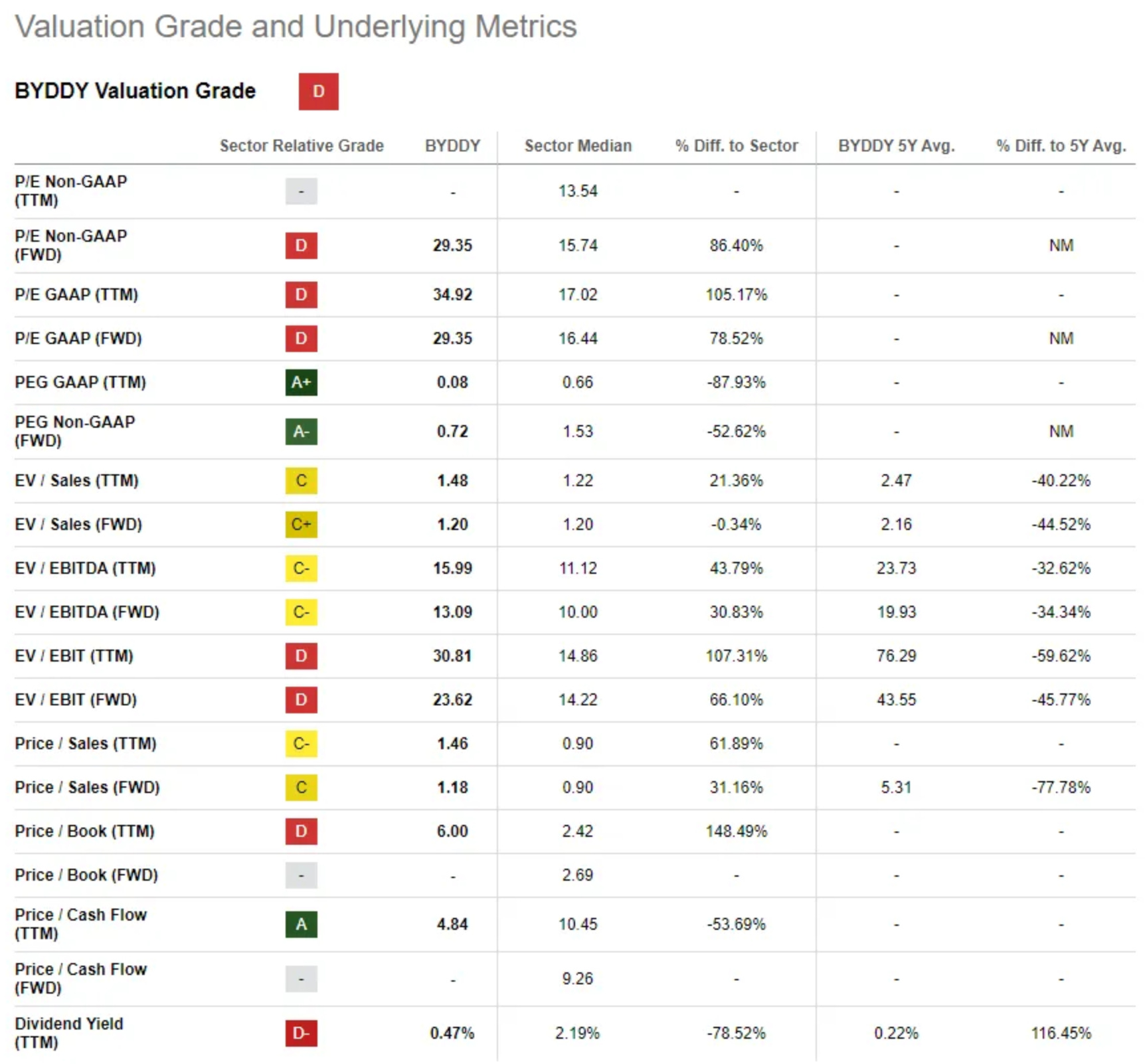Click the % Diff. to 5Y Avg. column header
Screen dimensions: 1145x1064
click(1061, 146)
